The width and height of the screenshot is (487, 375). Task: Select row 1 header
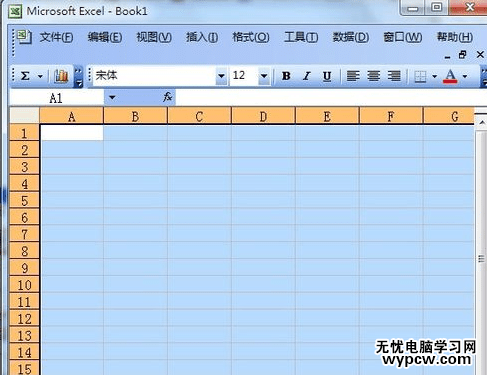click(x=24, y=133)
